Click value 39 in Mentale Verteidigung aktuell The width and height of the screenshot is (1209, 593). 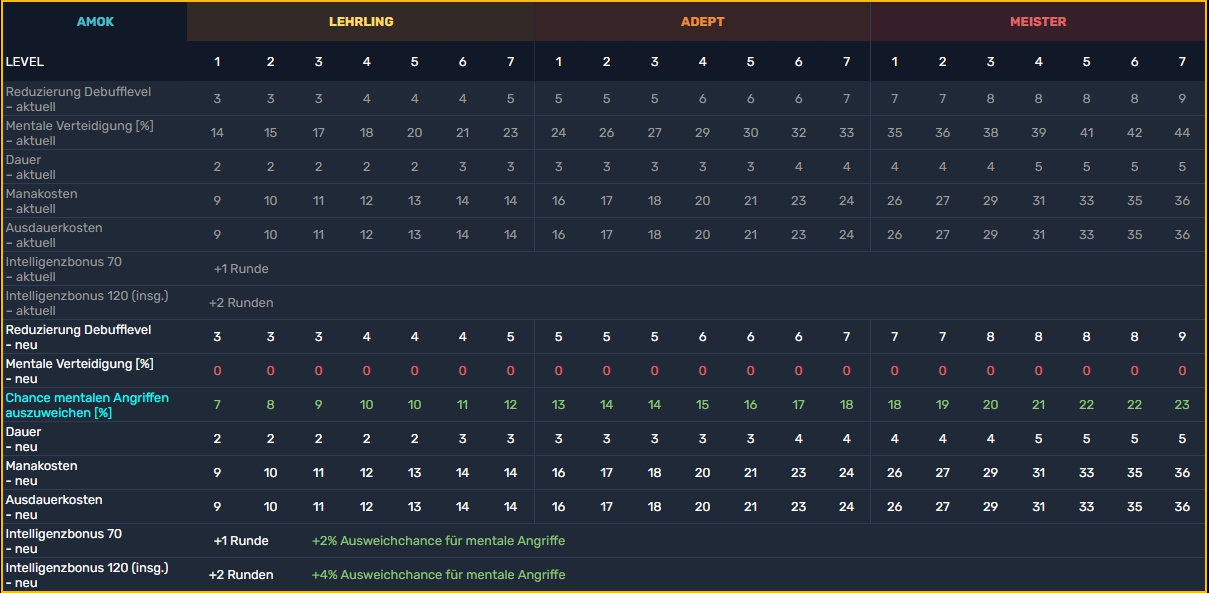[1038, 132]
